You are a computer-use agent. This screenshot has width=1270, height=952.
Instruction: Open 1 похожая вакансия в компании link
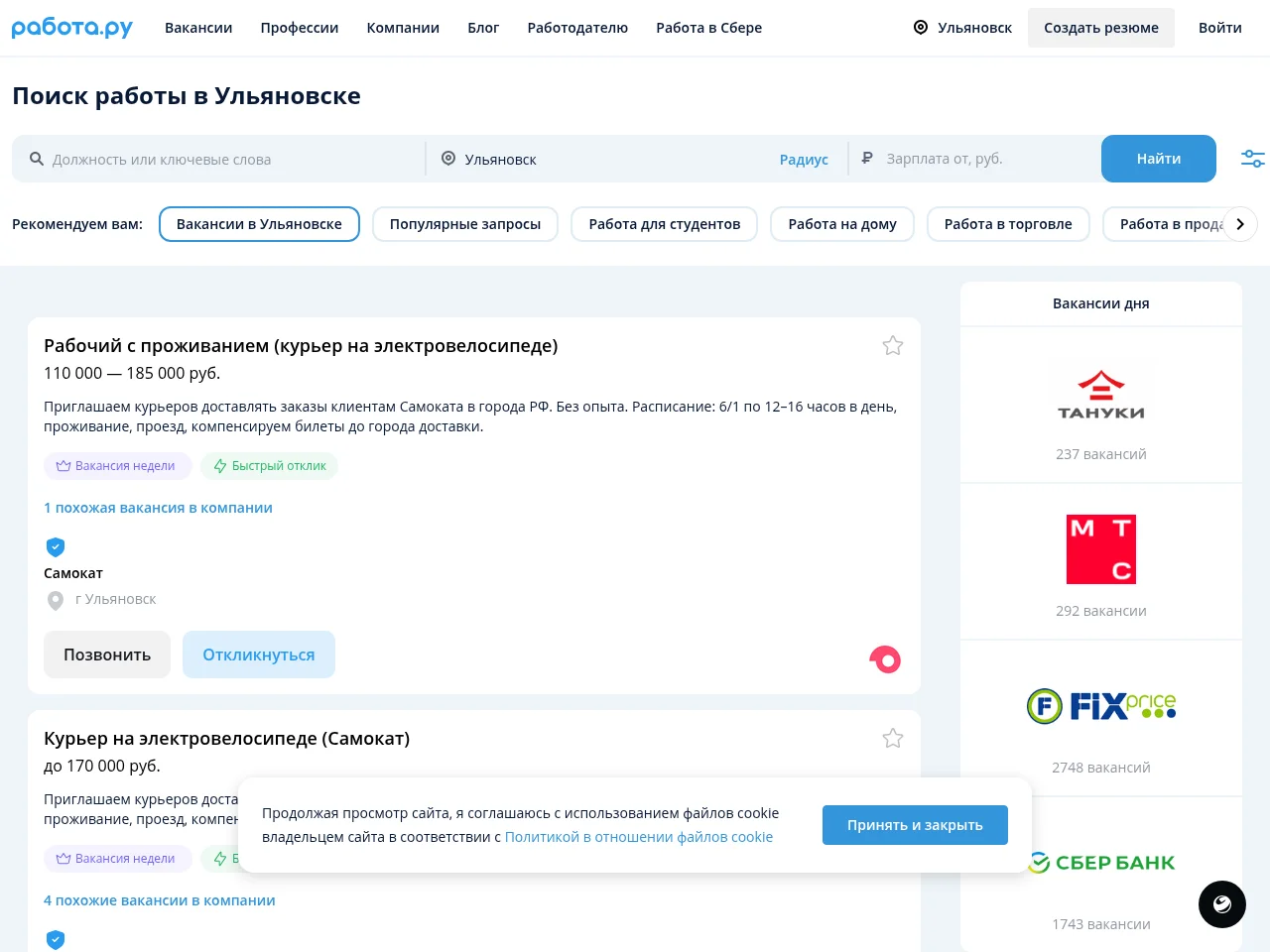point(158,508)
